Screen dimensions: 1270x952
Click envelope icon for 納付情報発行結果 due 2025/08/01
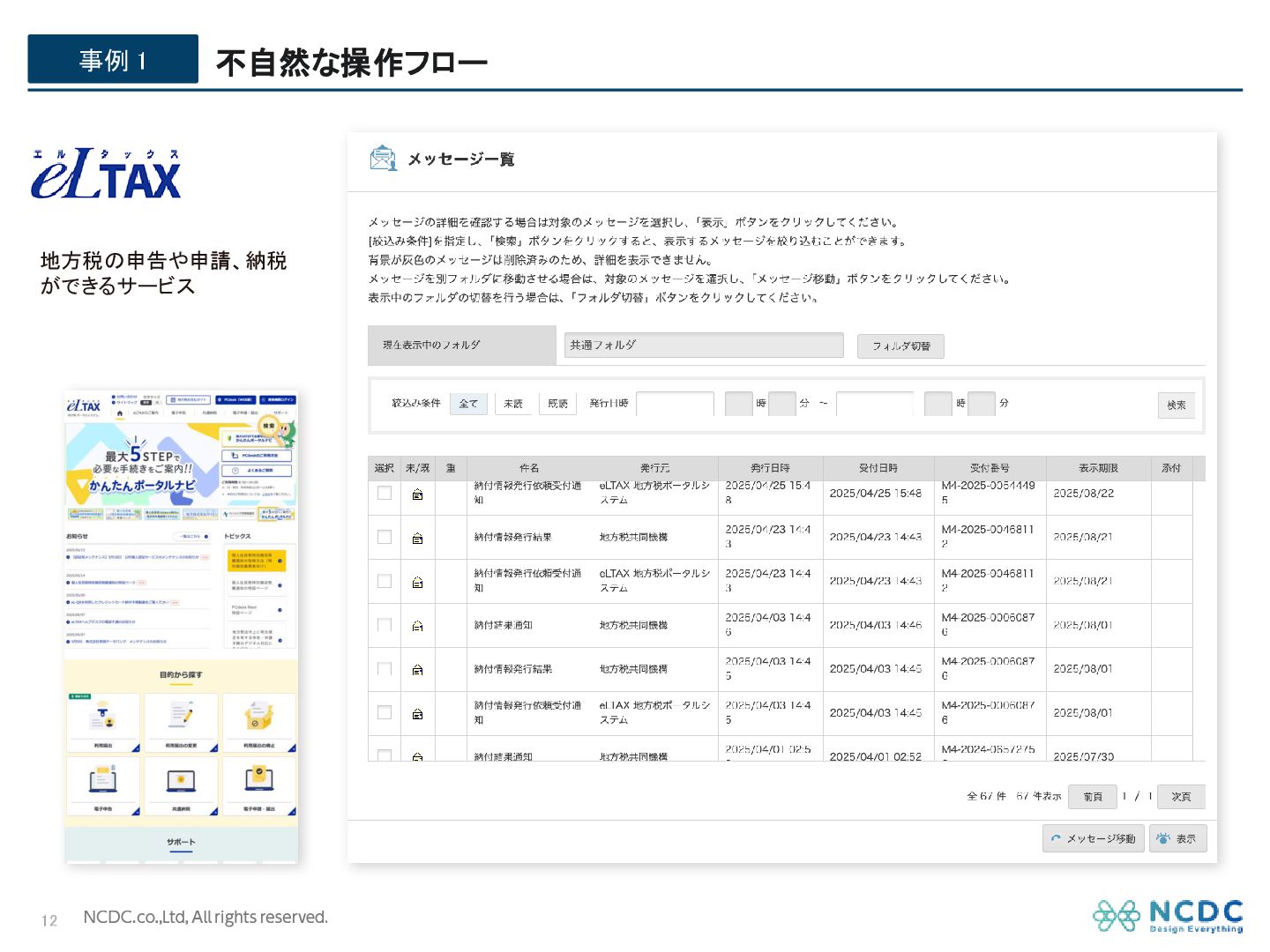coord(418,670)
